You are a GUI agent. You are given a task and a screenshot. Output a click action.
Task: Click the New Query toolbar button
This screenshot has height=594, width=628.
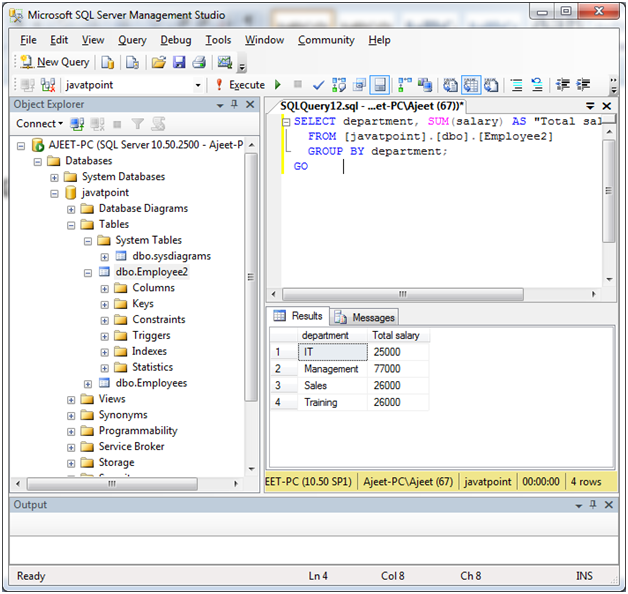pyautogui.click(x=55, y=62)
